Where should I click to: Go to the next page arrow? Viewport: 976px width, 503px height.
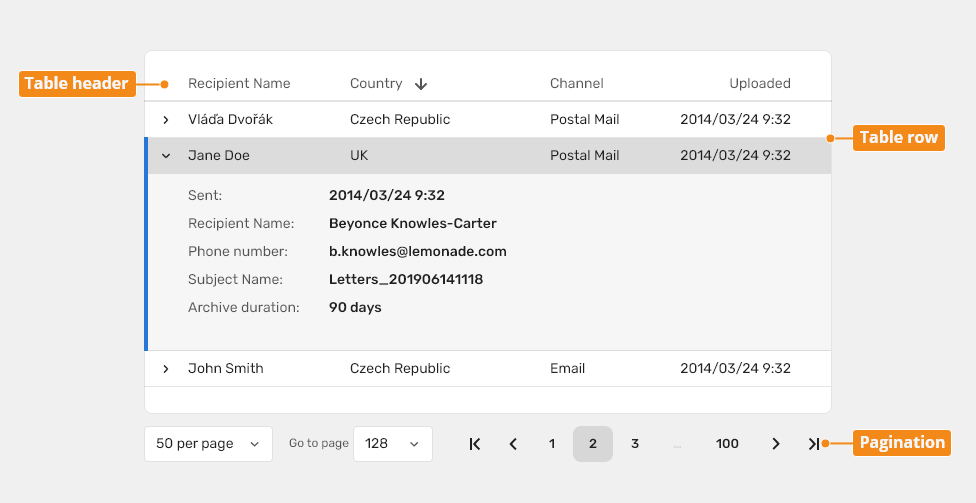tap(776, 444)
